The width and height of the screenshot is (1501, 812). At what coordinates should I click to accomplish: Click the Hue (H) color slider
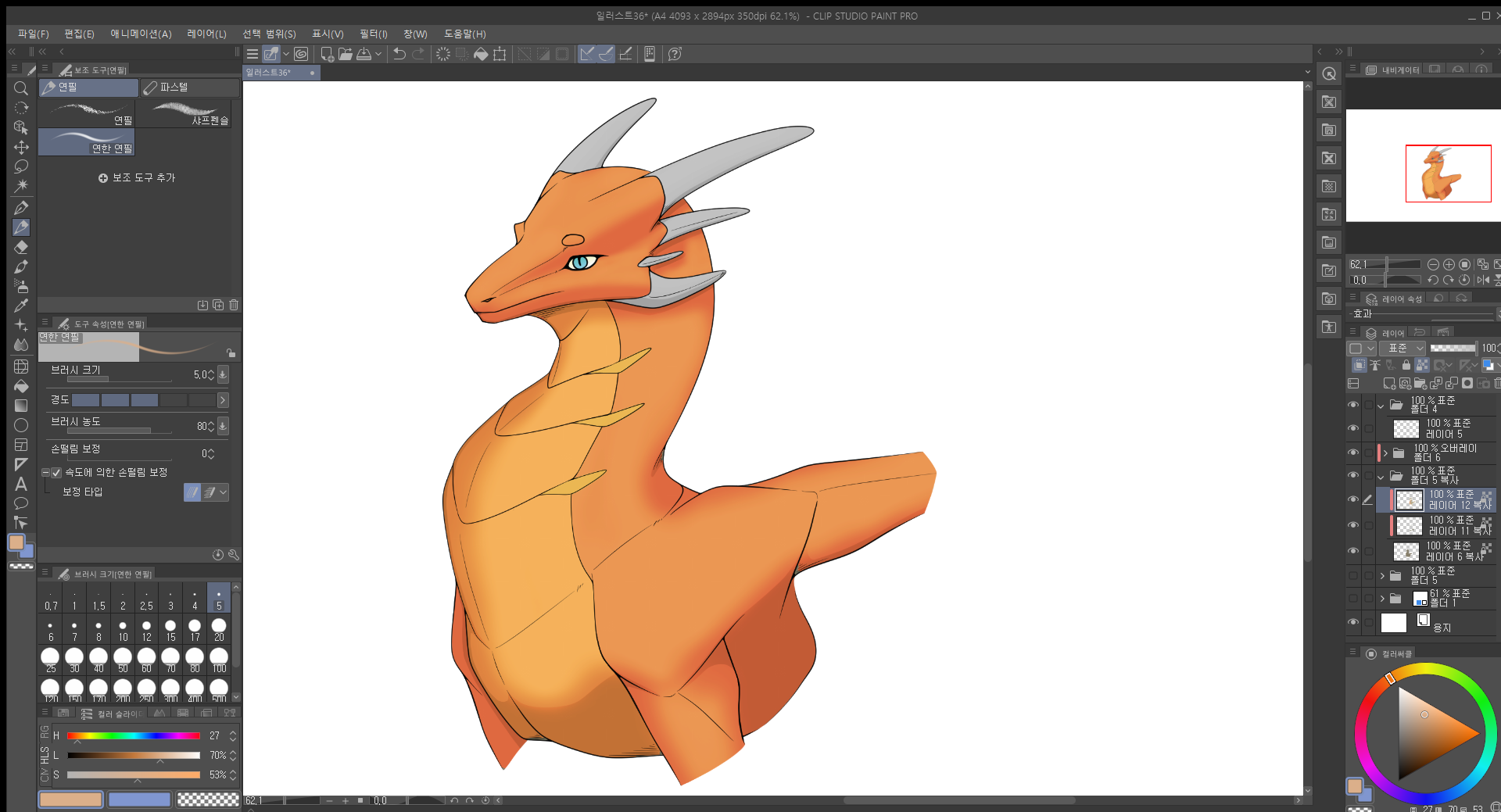tap(133, 735)
